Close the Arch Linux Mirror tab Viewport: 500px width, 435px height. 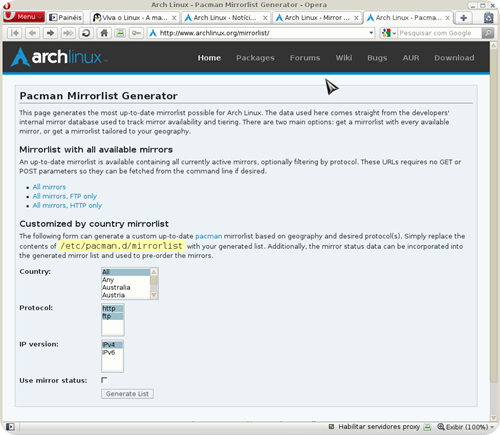(356, 18)
